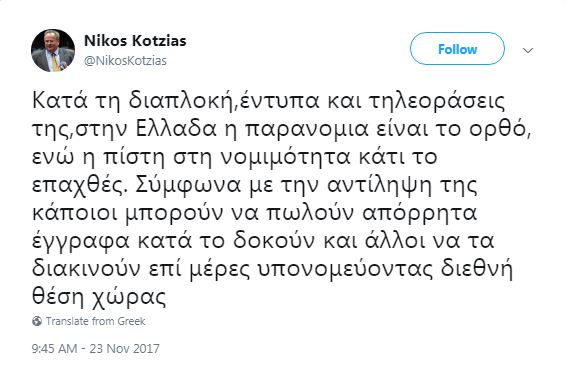
Task: Click the word Ελλαδα in the tweet
Action: [176, 129]
